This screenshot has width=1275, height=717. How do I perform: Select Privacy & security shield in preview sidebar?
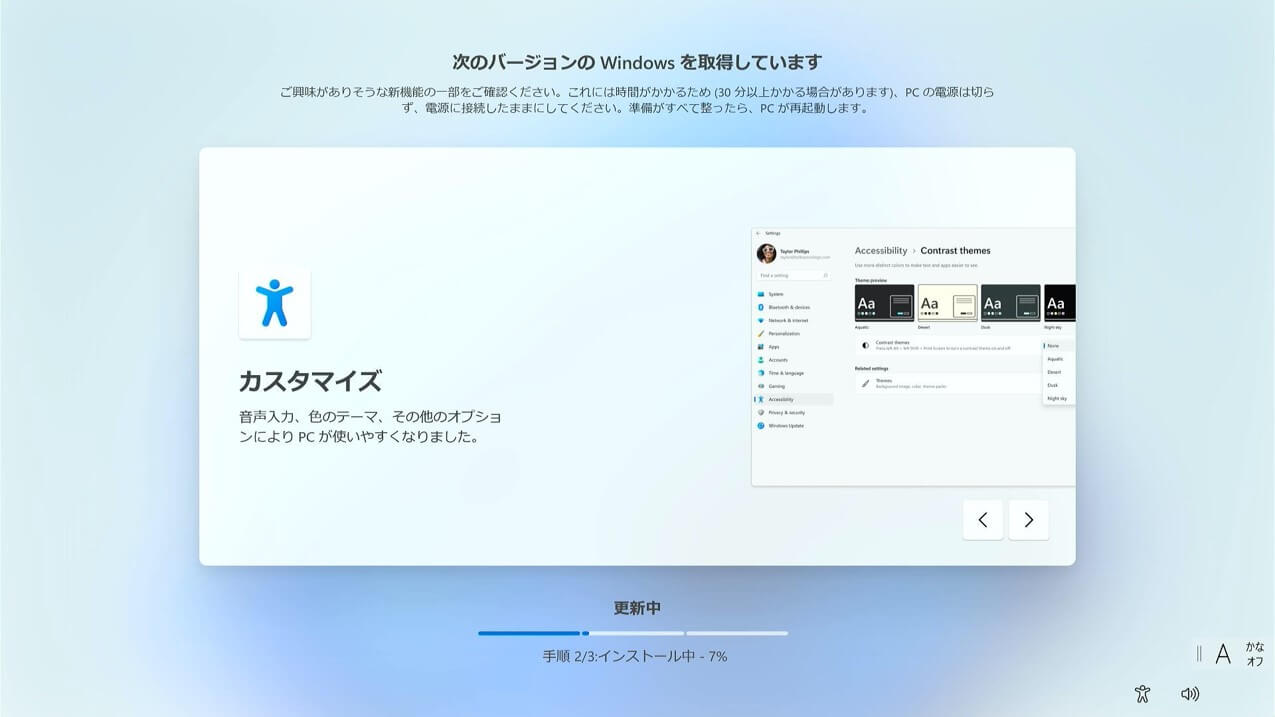761,412
